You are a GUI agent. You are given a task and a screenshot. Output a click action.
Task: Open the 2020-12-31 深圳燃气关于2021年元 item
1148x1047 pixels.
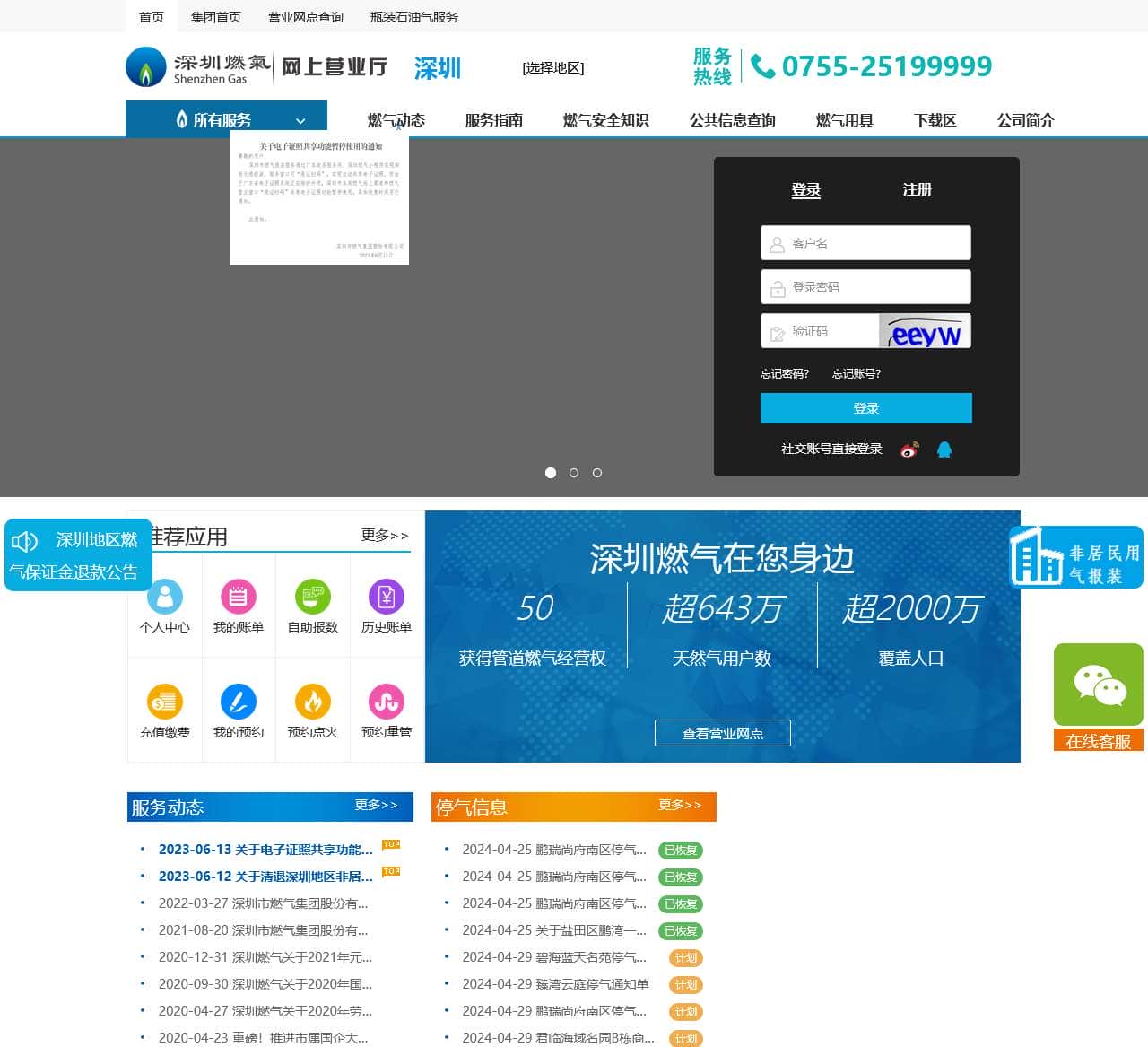(x=265, y=957)
